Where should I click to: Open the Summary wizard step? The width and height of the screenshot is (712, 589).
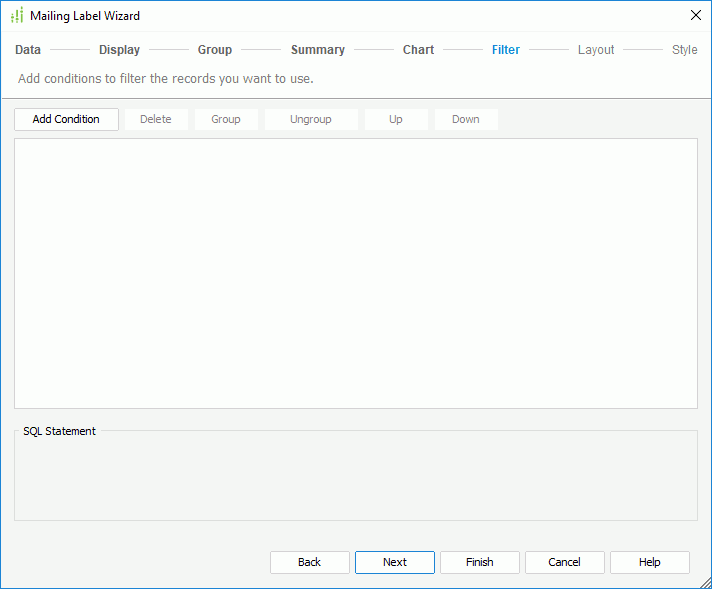click(318, 49)
